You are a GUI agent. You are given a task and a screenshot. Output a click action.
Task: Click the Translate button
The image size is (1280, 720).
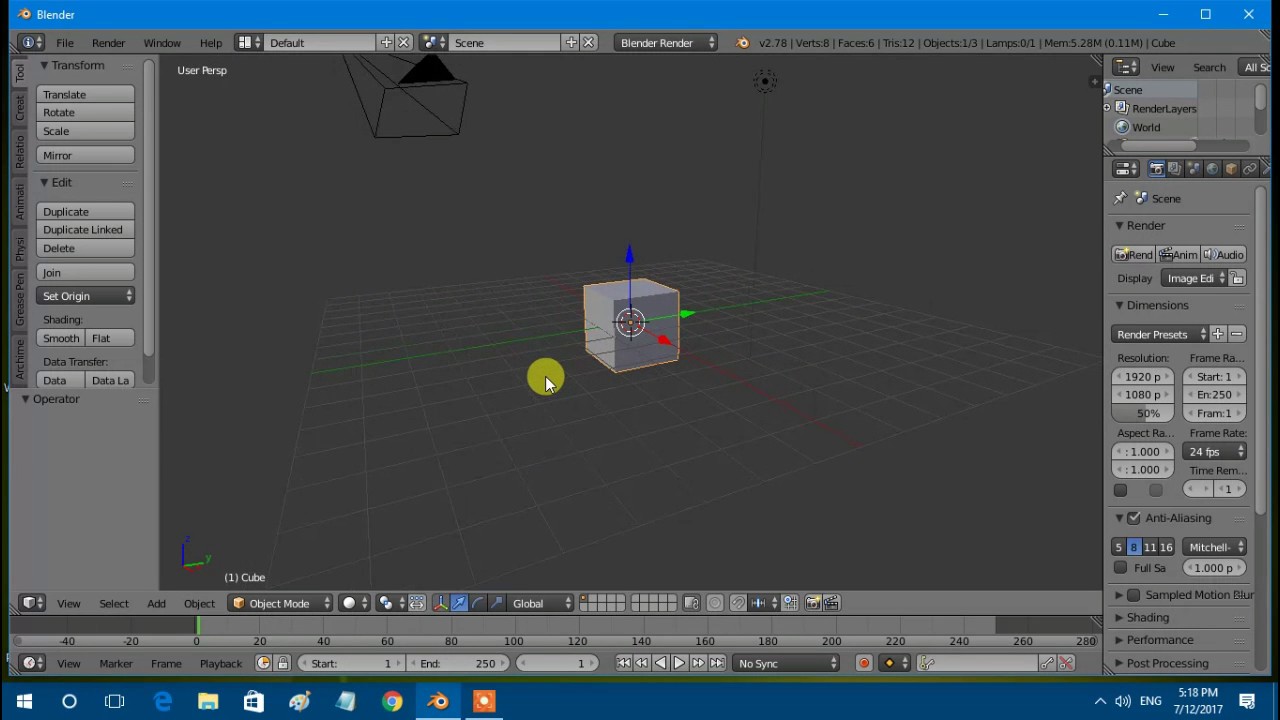click(x=86, y=94)
